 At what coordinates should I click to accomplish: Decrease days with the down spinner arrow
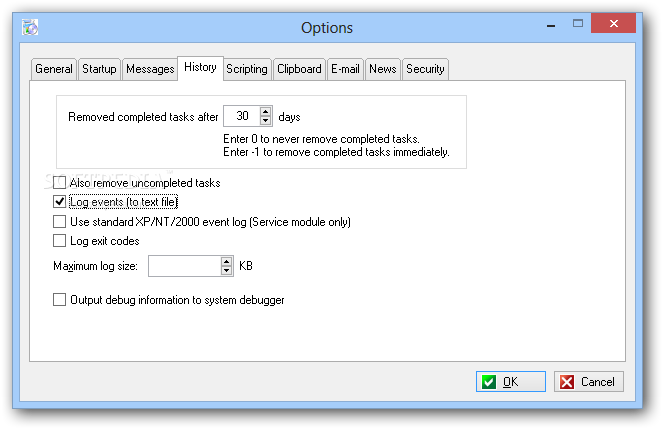(266, 121)
